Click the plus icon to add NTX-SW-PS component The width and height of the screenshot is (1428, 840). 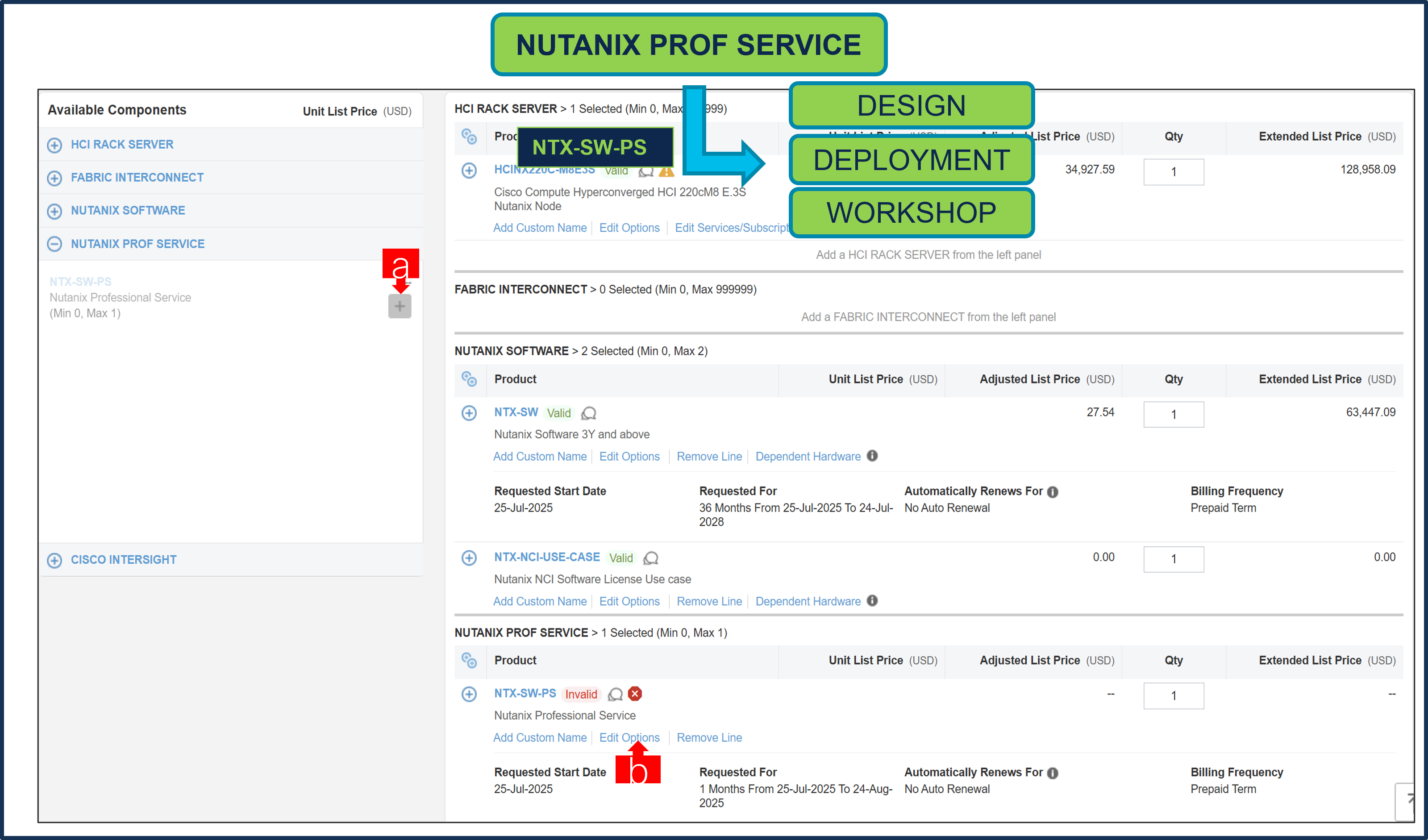tap(400, 306)
